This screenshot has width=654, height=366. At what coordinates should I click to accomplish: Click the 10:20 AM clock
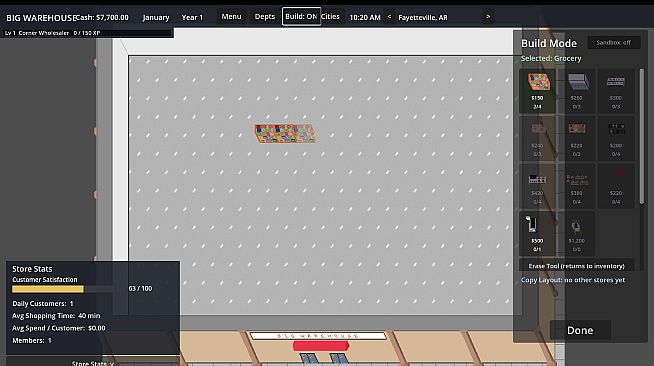tap(365, 18)
